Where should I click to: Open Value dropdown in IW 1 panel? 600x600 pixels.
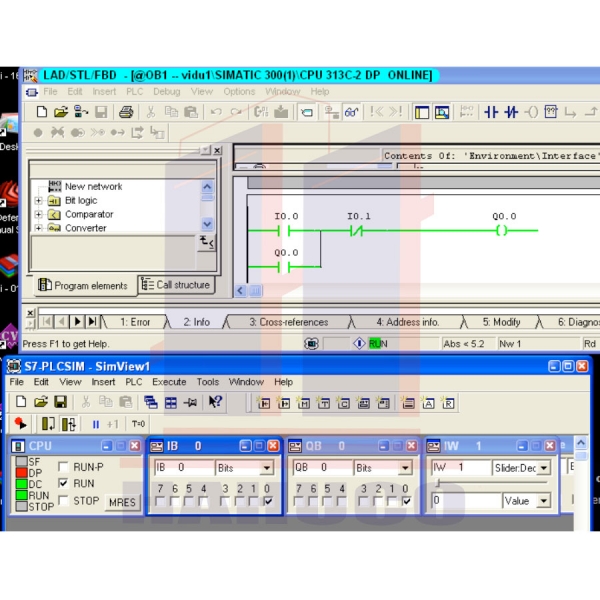(543, 501)
